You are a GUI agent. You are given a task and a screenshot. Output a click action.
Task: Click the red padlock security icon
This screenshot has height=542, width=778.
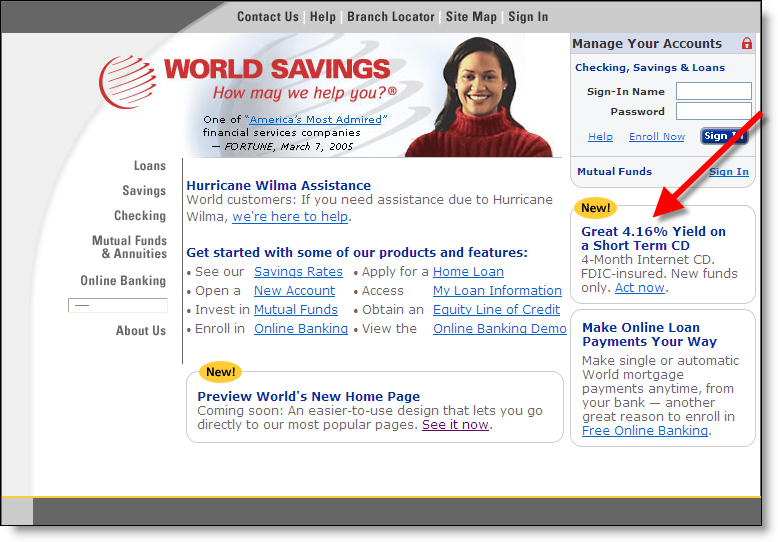pos(746,44)
